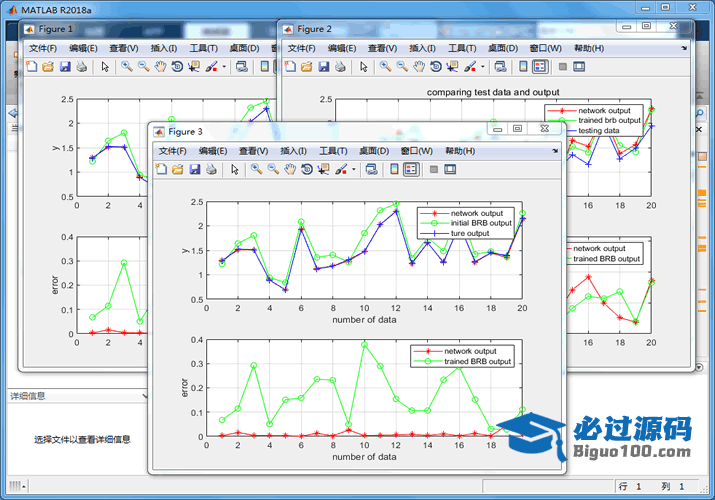Viewport: 715px width, 500px height.
Task: Open file icon in Figure 1 toolbar
Action: 48,67
